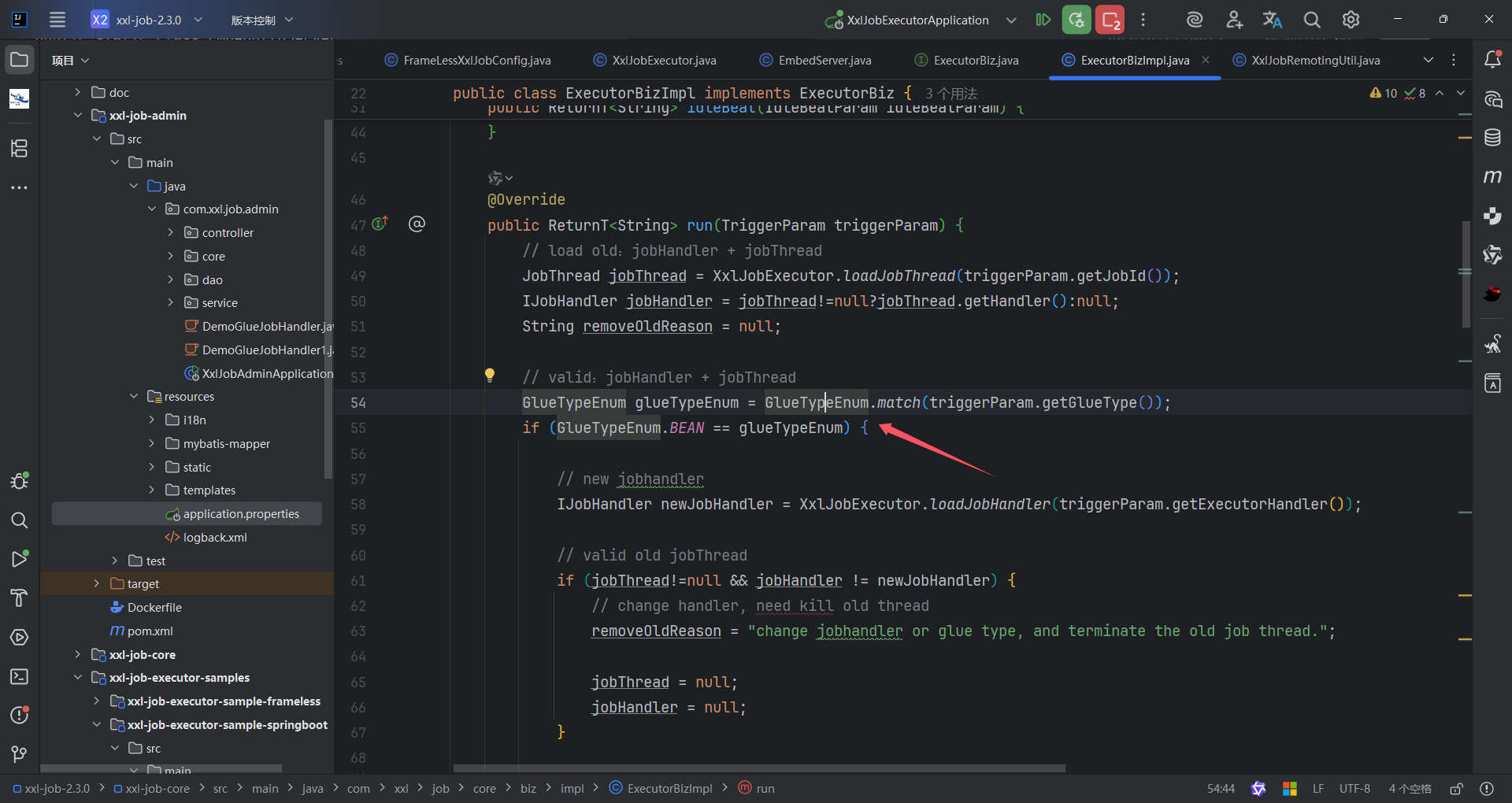Screen dimensions: 1512x803
Task: Open IDE settings gear
Action: pos(1351,20)
